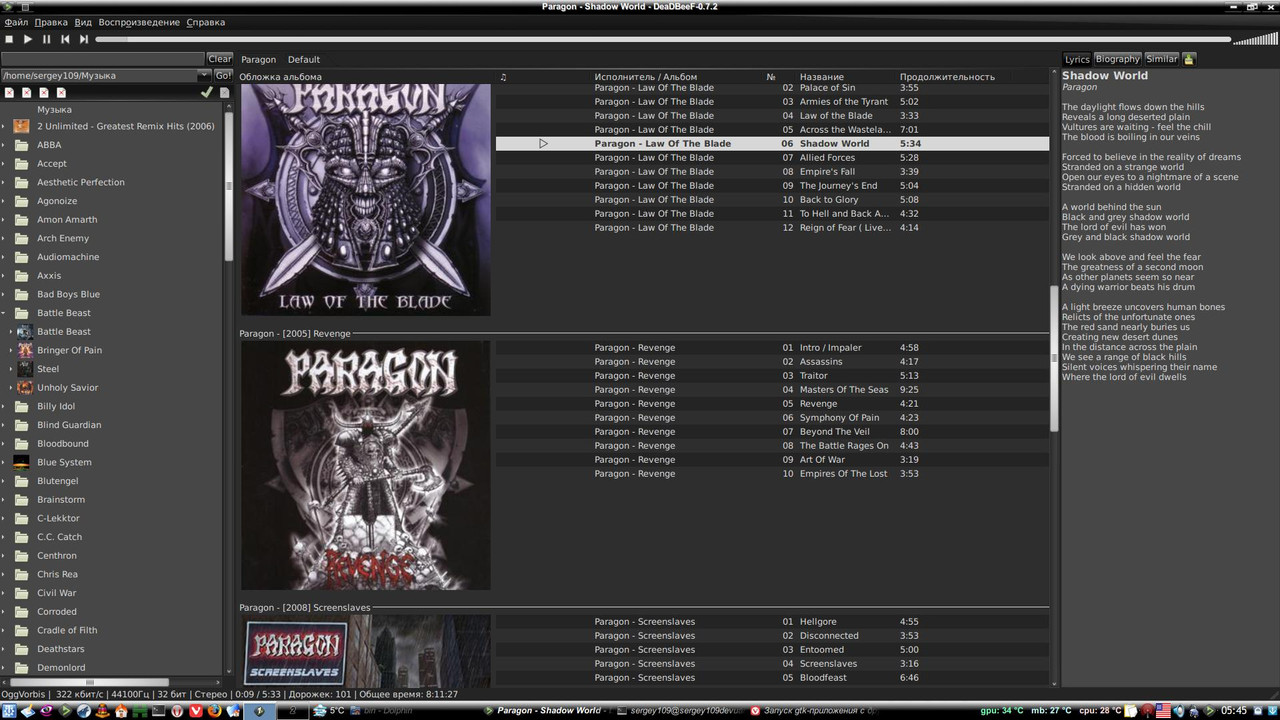Skip to the next track
The width and height of the screenshot is (1280, 720).
84,39
